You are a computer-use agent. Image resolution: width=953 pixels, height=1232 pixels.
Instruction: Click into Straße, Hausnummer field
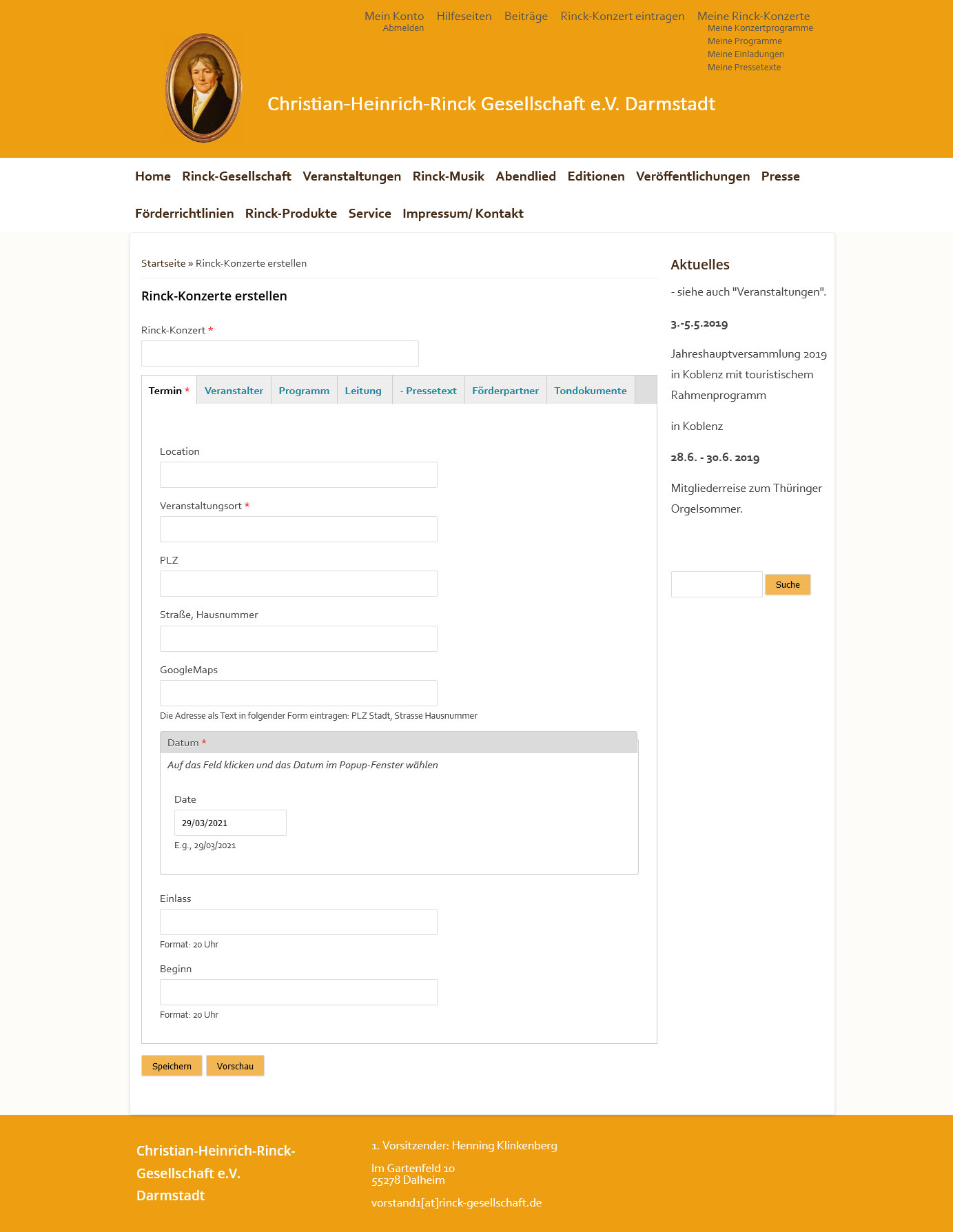point(298,639)
